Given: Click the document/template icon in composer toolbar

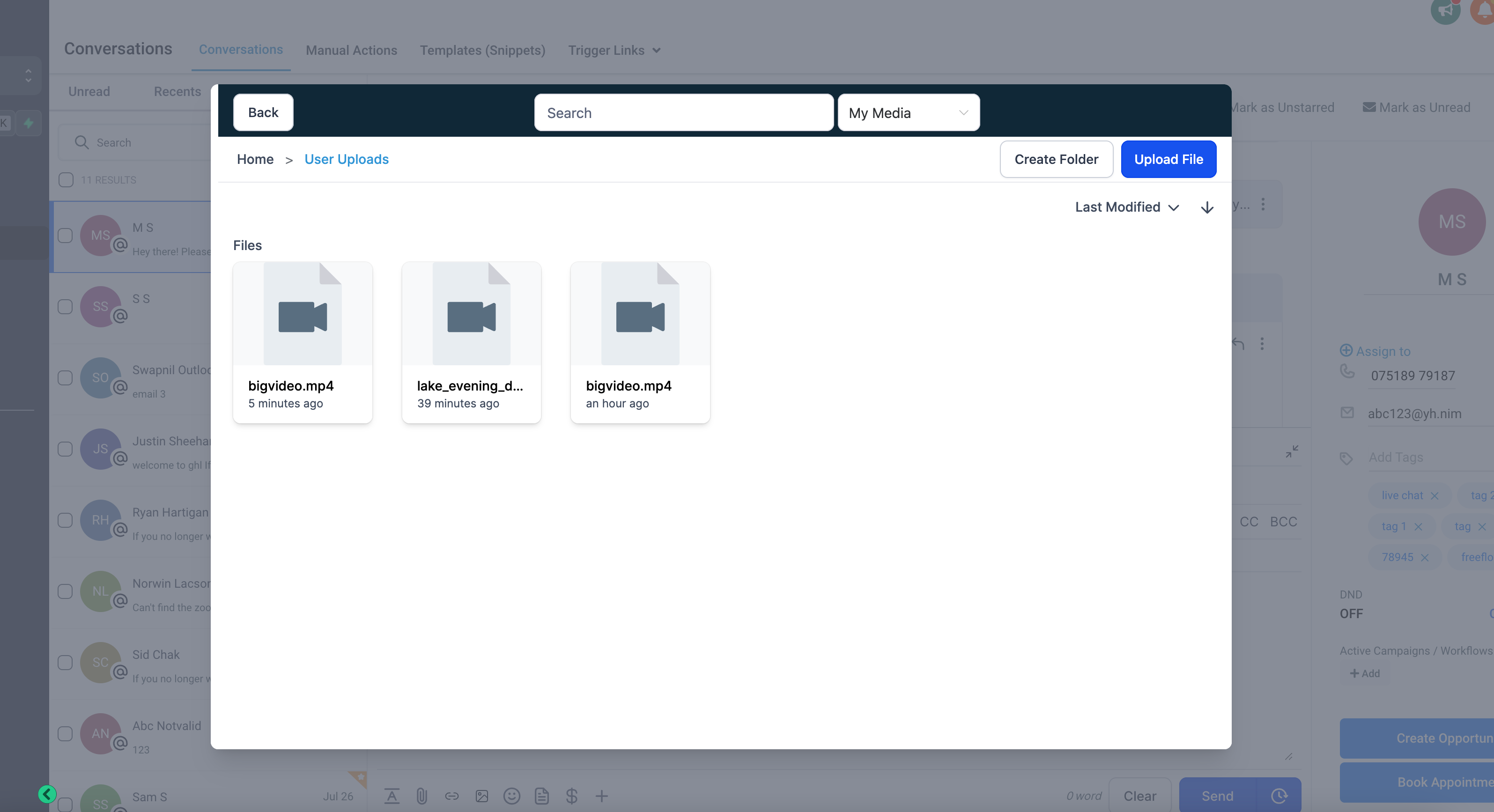Looking at the screenshot, I should (x=542, y=796).
